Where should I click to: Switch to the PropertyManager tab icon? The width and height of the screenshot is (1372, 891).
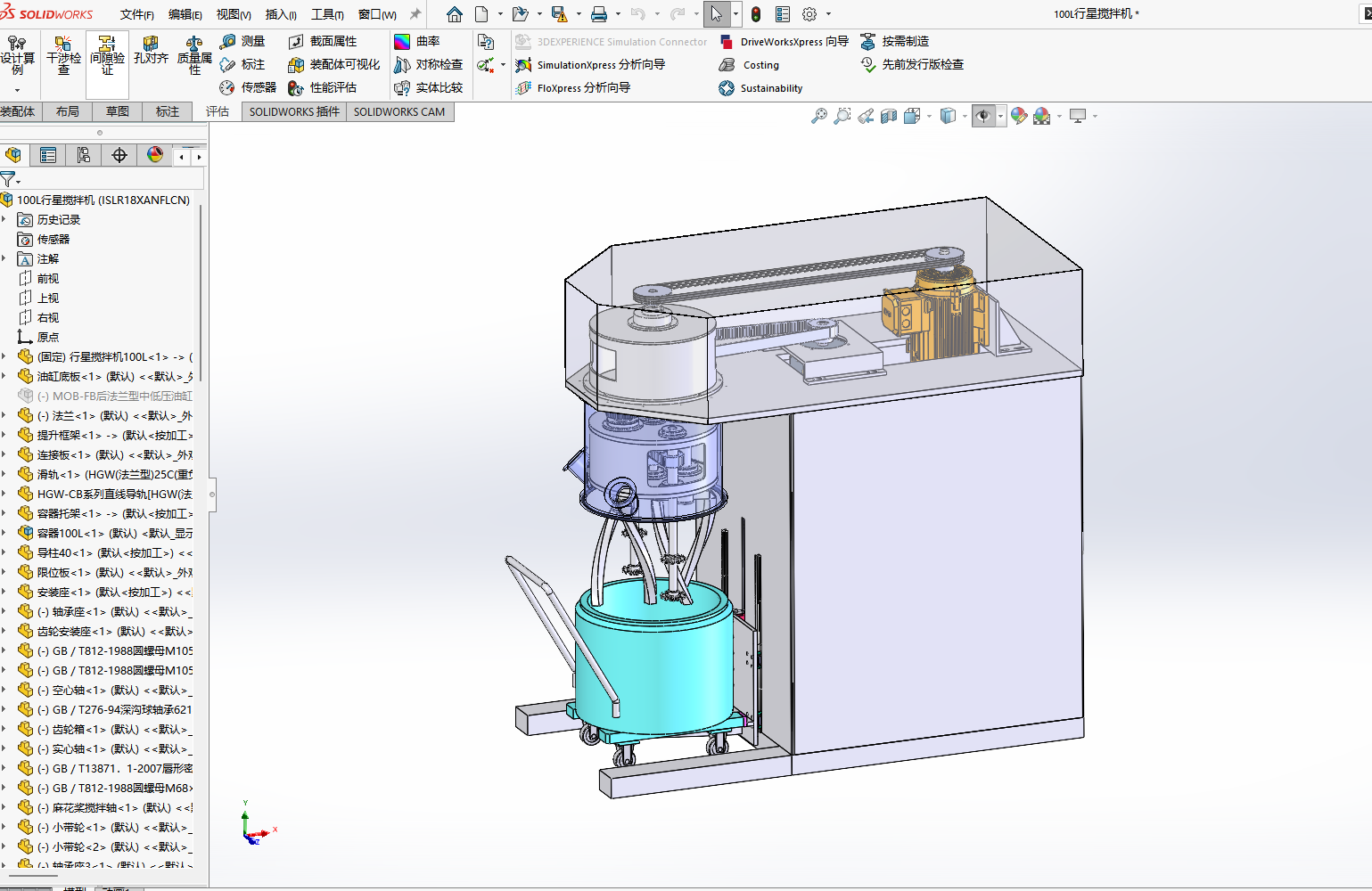tap(48, 155)
